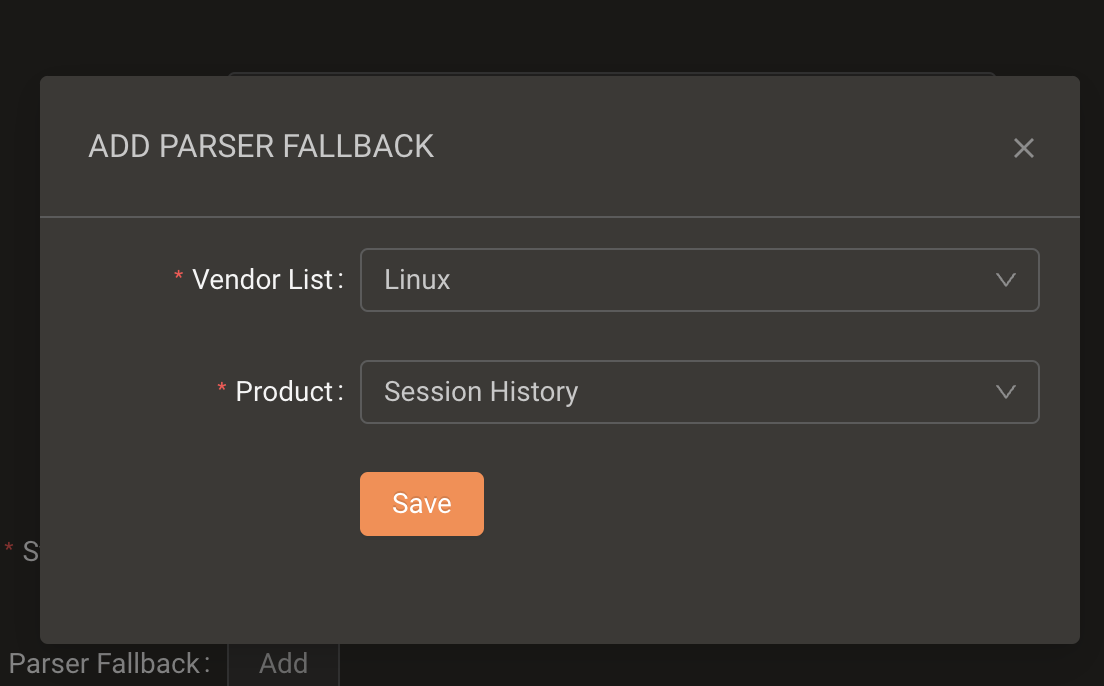Close the Add Parser Fallback dialog
This screenshot has width=1104, height=686.
pos(1023,148)
